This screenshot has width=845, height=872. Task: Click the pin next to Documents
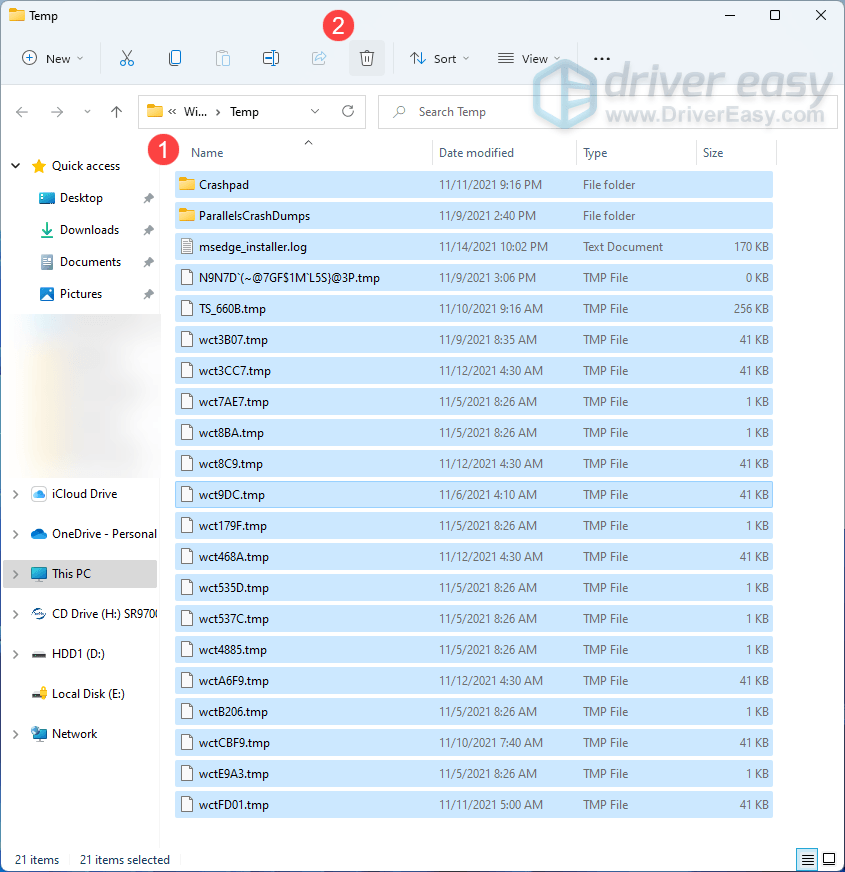[149, 262]
